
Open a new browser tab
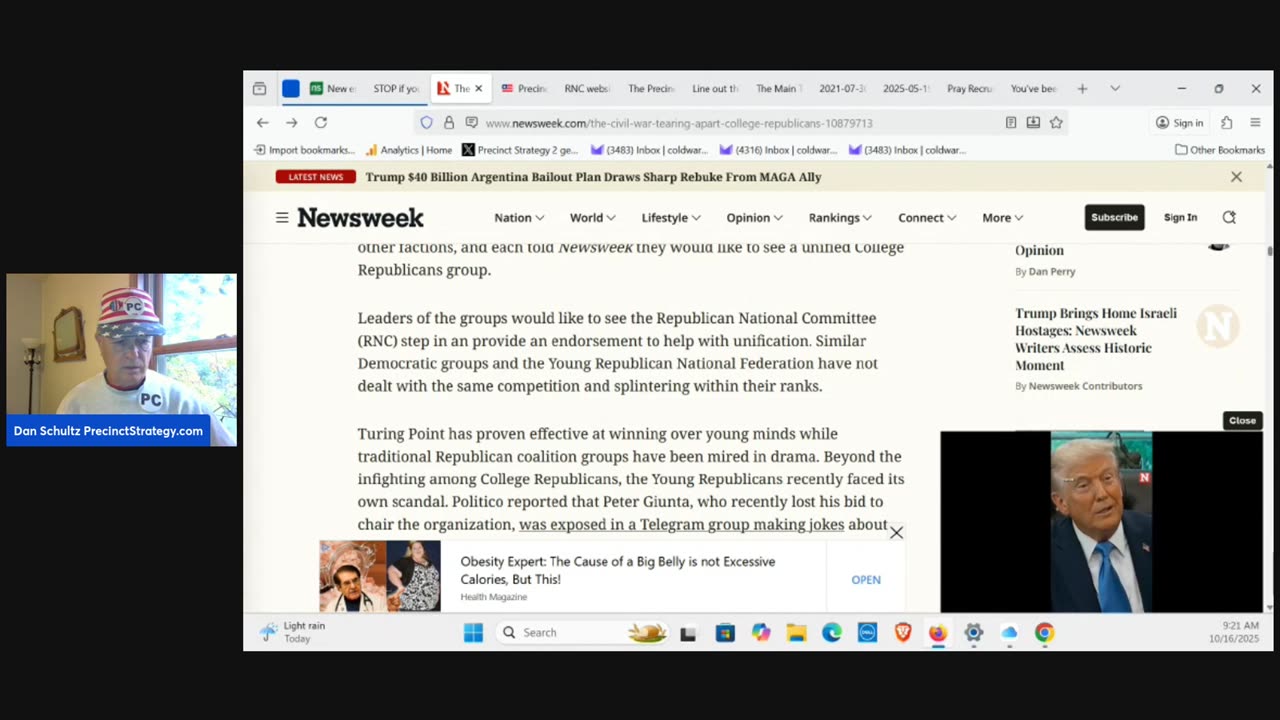1082,89
